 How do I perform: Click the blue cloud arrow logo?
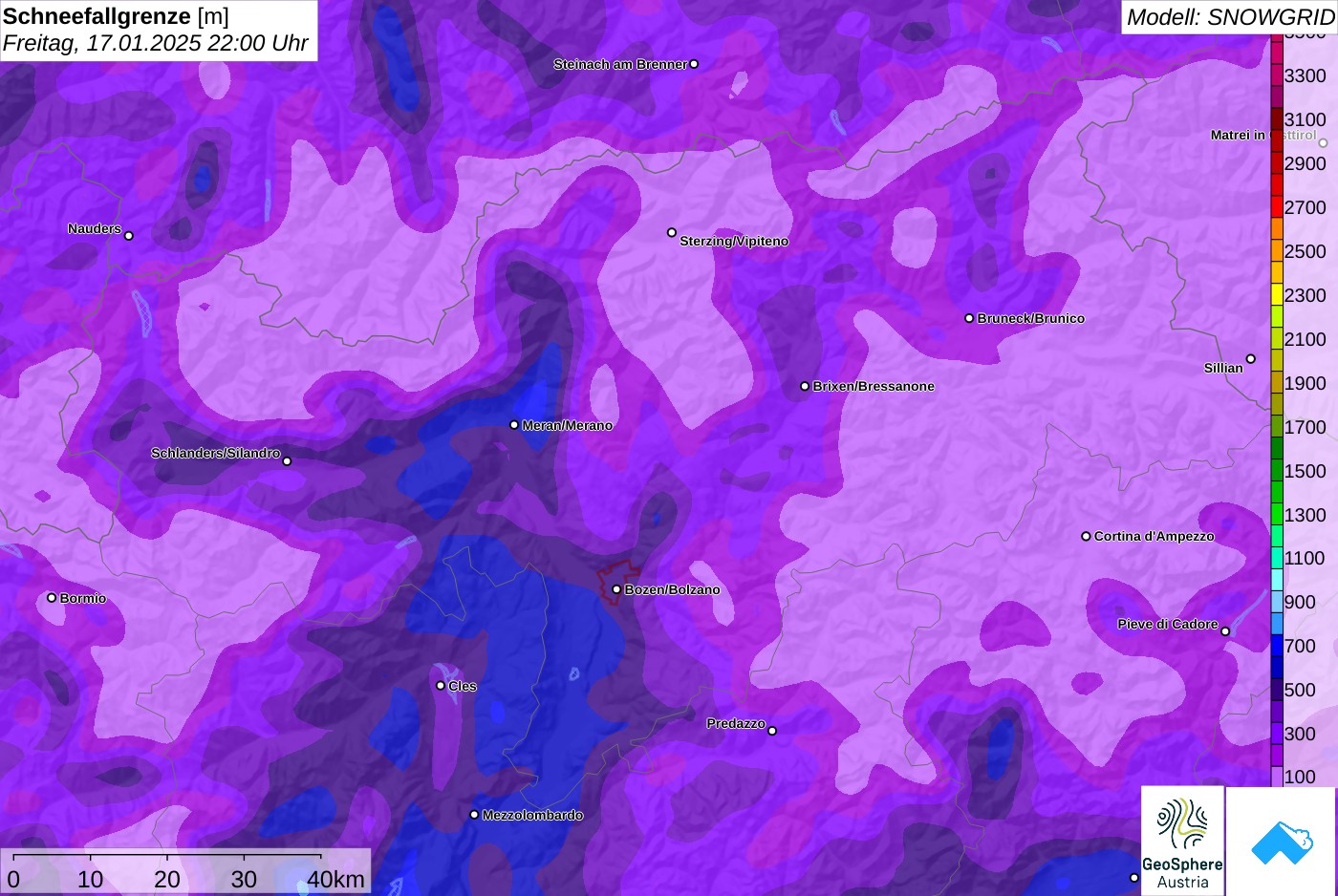(1282, 842)
